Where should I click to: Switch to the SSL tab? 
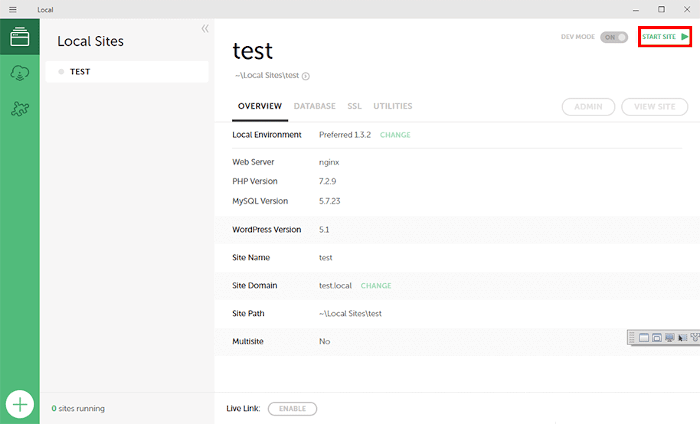click(x=354, y=106)
